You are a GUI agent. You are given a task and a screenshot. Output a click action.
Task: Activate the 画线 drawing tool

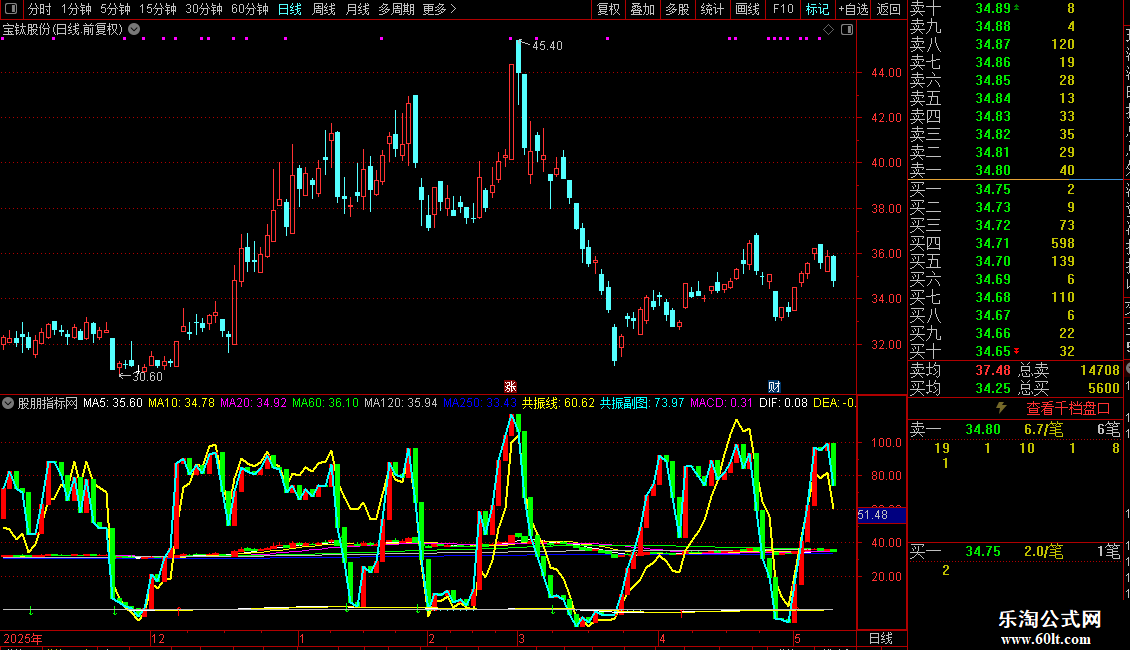(747, 9)
